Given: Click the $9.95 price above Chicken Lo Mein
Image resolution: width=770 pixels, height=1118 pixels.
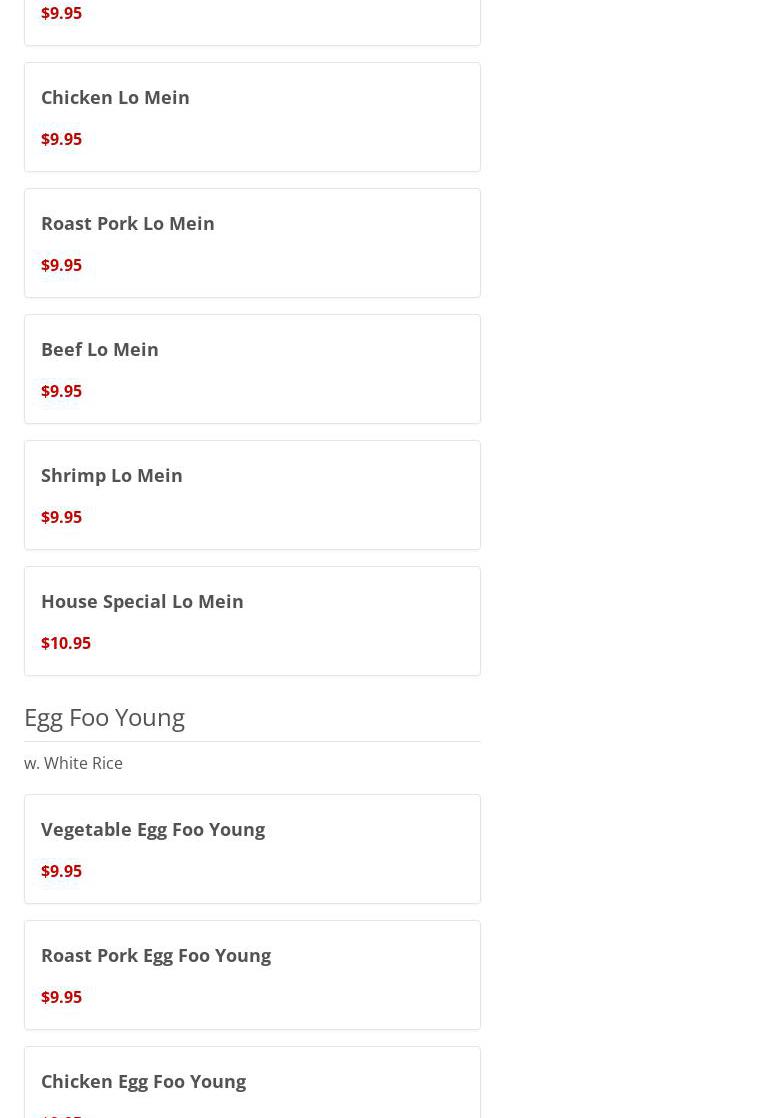Looking at the screenshot, I should pos(61,13).
